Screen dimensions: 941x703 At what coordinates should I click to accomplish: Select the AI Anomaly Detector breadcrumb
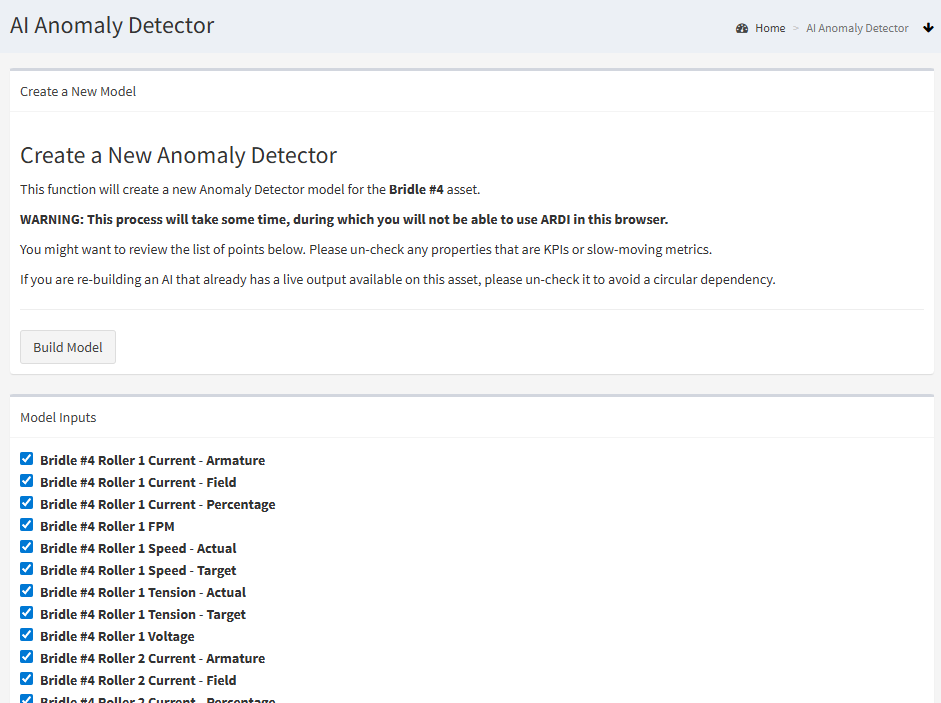point(857,28)
